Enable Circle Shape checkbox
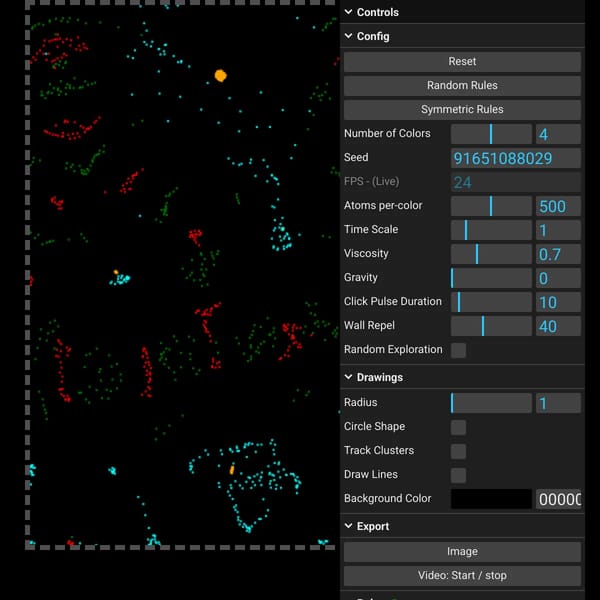Screen dimensions: 600x600 [x=458, y=427]
